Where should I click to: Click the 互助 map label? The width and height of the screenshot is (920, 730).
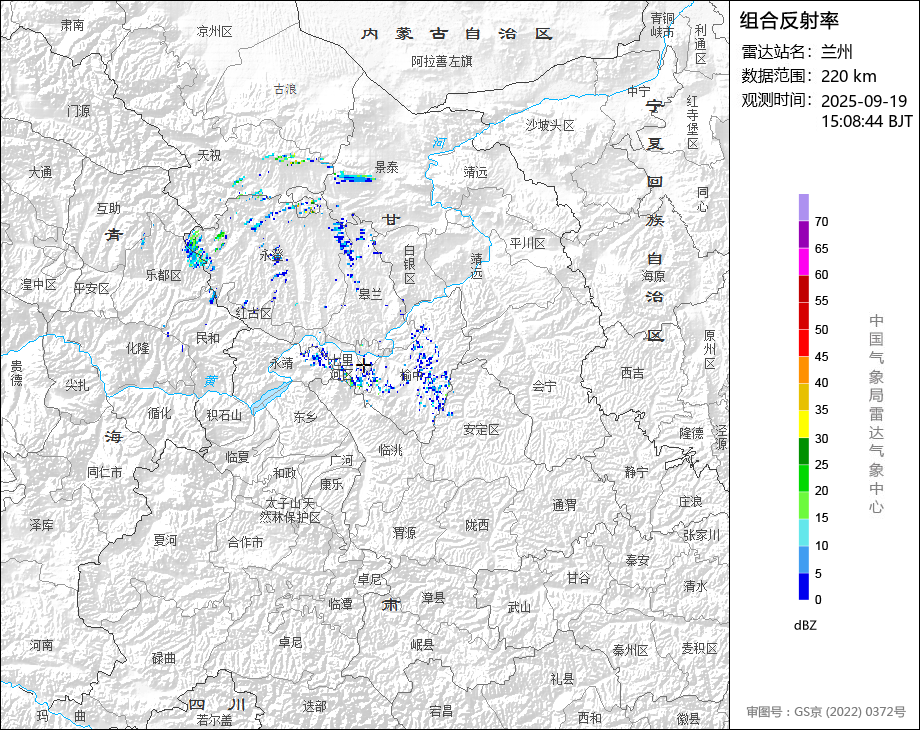(x=109, y=208)
